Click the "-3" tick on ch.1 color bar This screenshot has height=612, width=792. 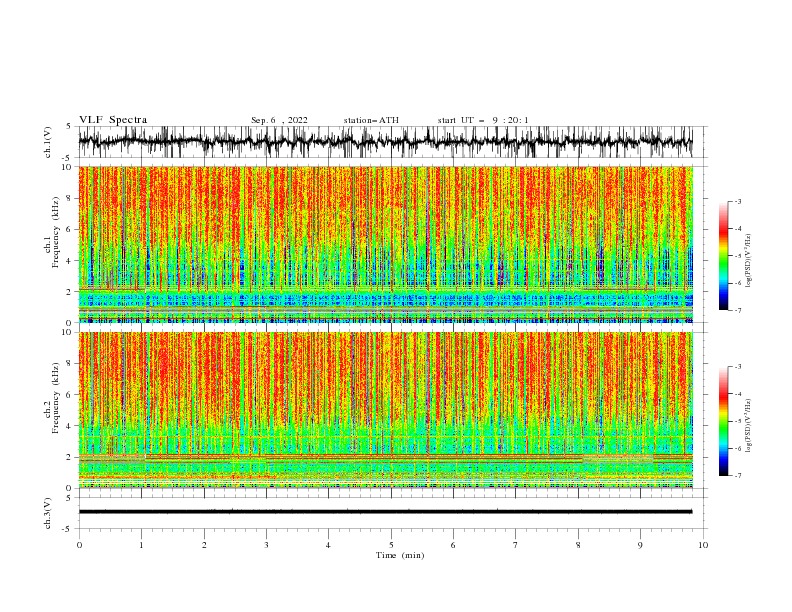click(x=738, y=201)
